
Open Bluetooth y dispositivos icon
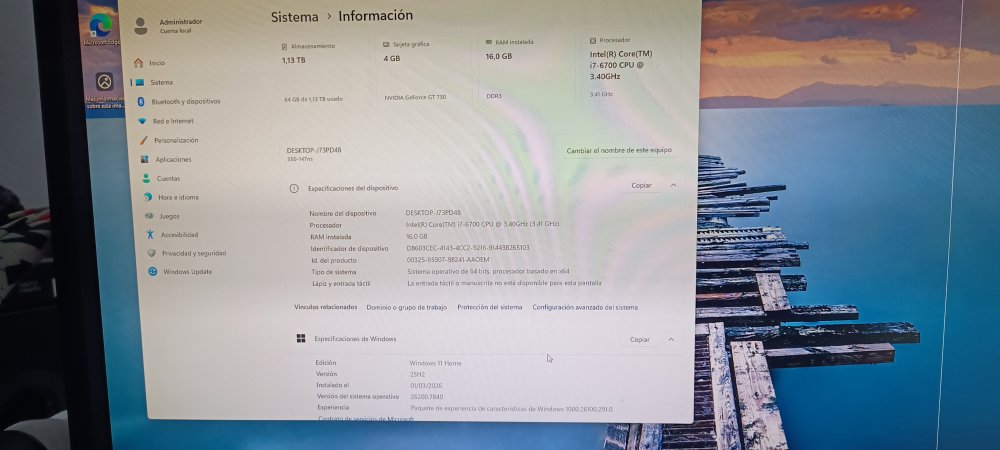[x=141, y=101]
